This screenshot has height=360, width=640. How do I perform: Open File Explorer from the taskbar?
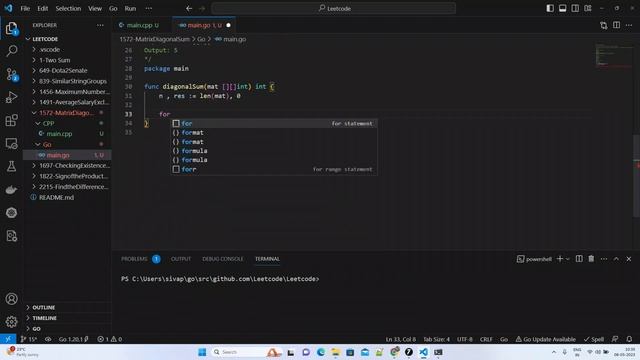point(336,352)
